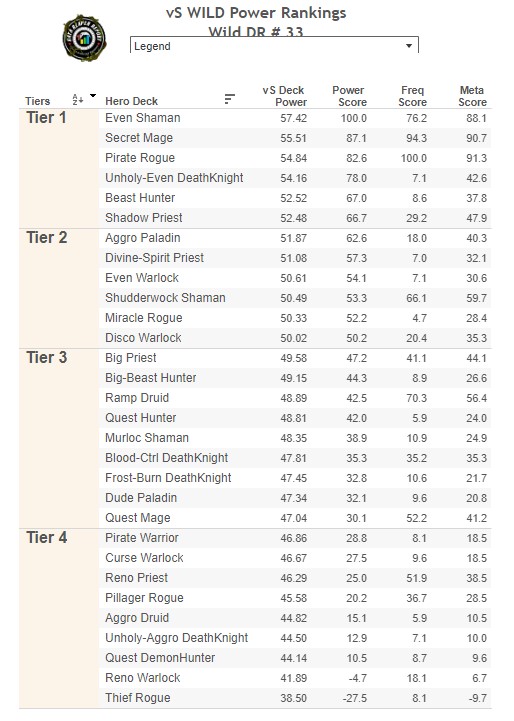Image resolution: width=514 pixels, height=721 pixels.
Task: Select the Reno Warlock deck row
Action: [x=295, y=678]
